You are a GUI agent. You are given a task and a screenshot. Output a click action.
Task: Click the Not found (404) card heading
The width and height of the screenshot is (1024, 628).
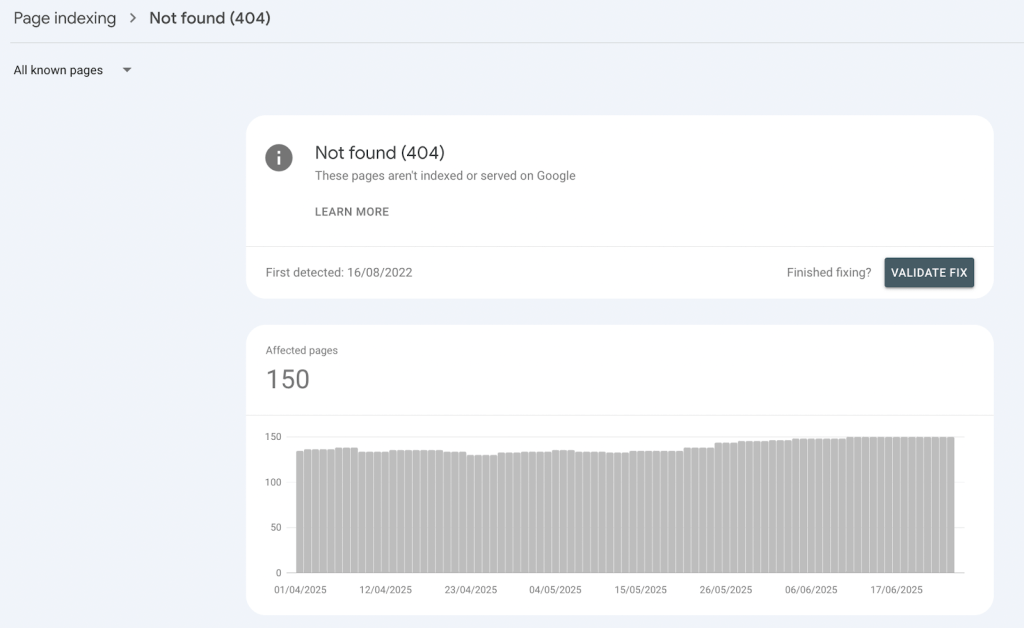click(379, 152)
